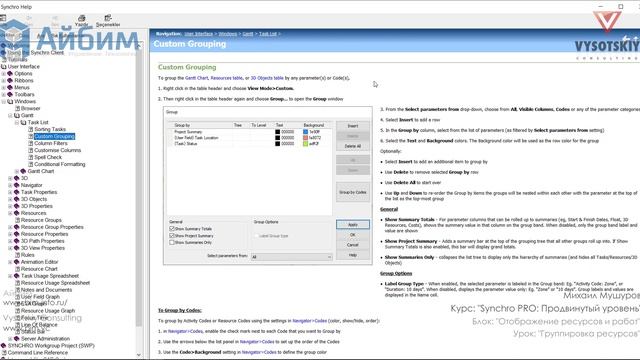This screenshot has width=640, height=360.
Task: Click the User Interface breadcrumb link
Action: 198,34
